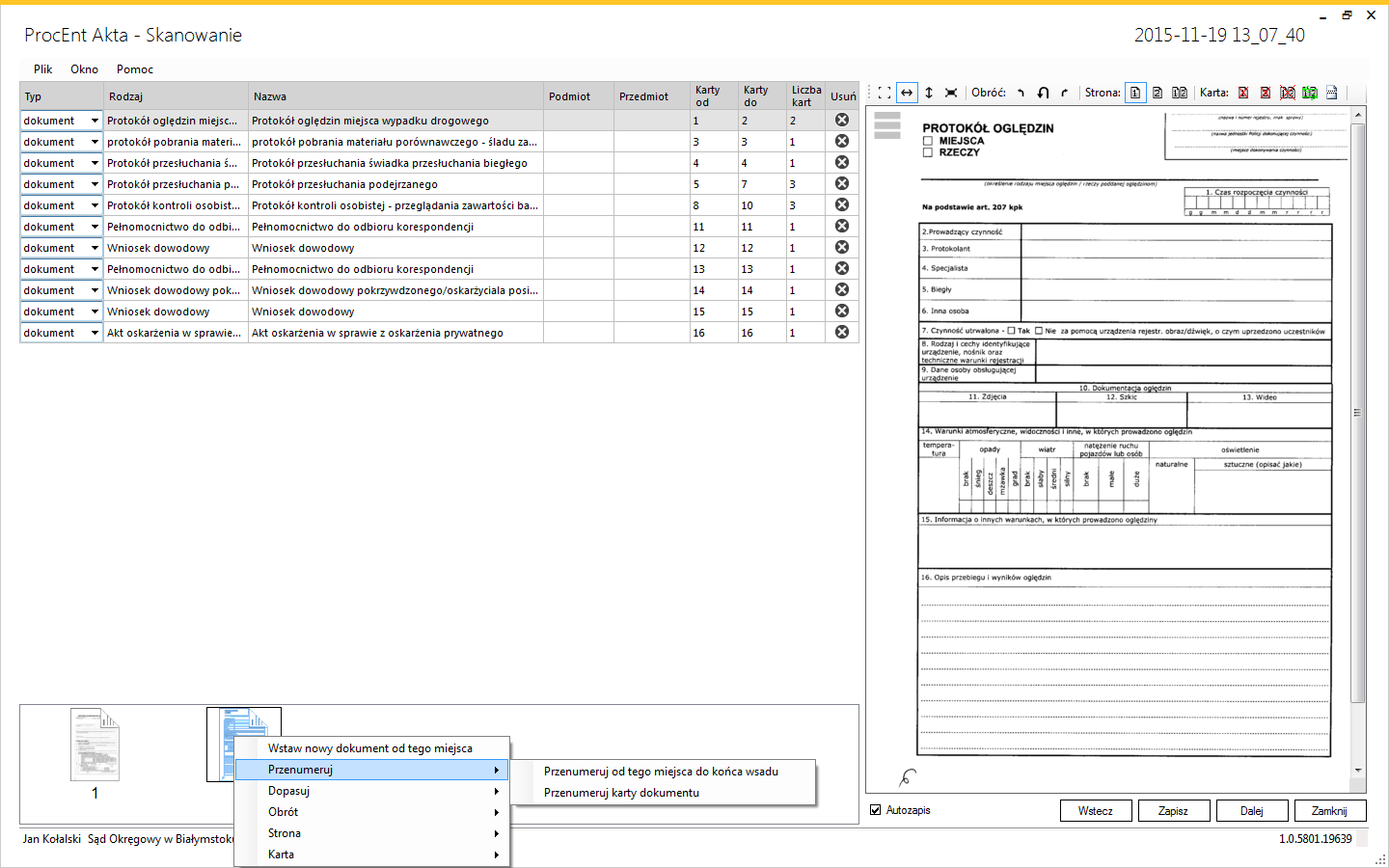Click the Dalej button
This screenshot has height=868, width=1389.
[1252, 811]
